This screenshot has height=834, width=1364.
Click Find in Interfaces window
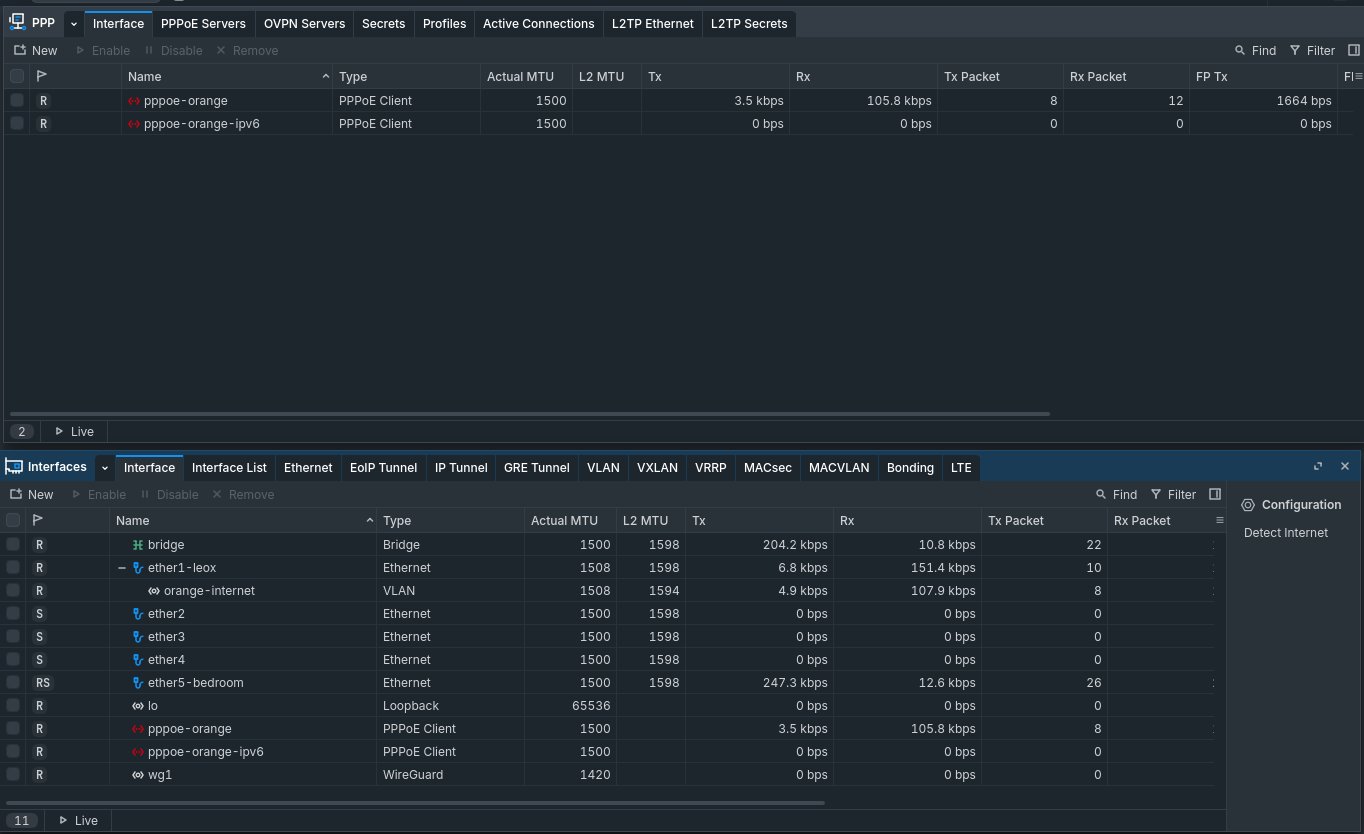pyautogui.click(x=1117, y=494)
